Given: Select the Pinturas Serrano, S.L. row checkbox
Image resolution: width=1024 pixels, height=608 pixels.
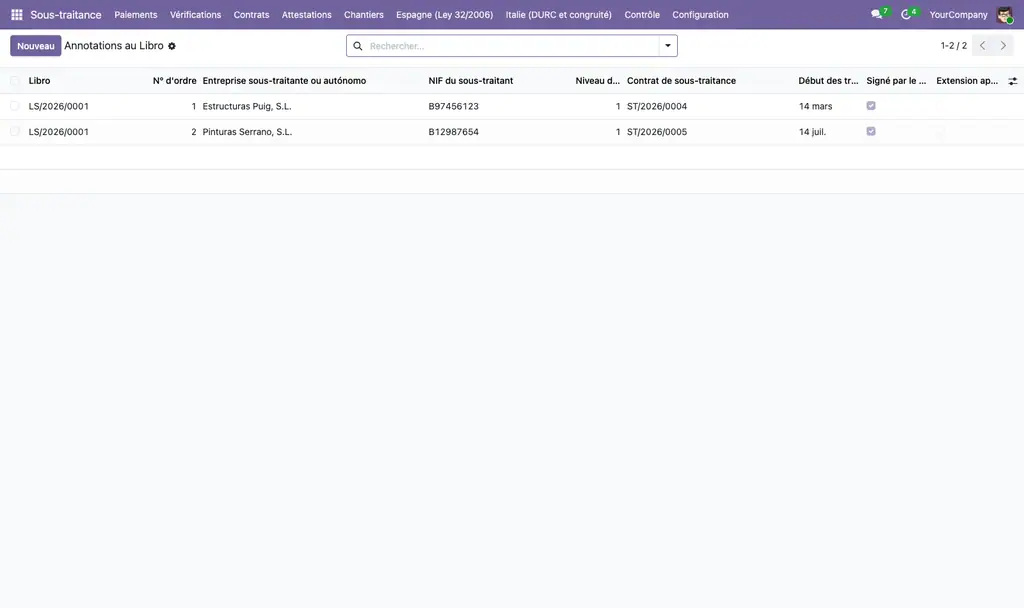Looking at the screenshot, I should 14,132.
